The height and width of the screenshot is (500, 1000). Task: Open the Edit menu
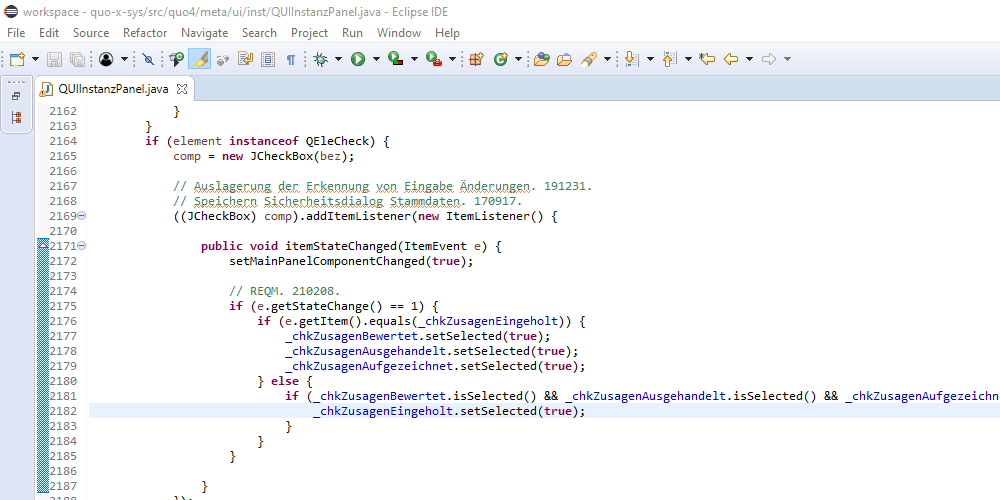48,33
